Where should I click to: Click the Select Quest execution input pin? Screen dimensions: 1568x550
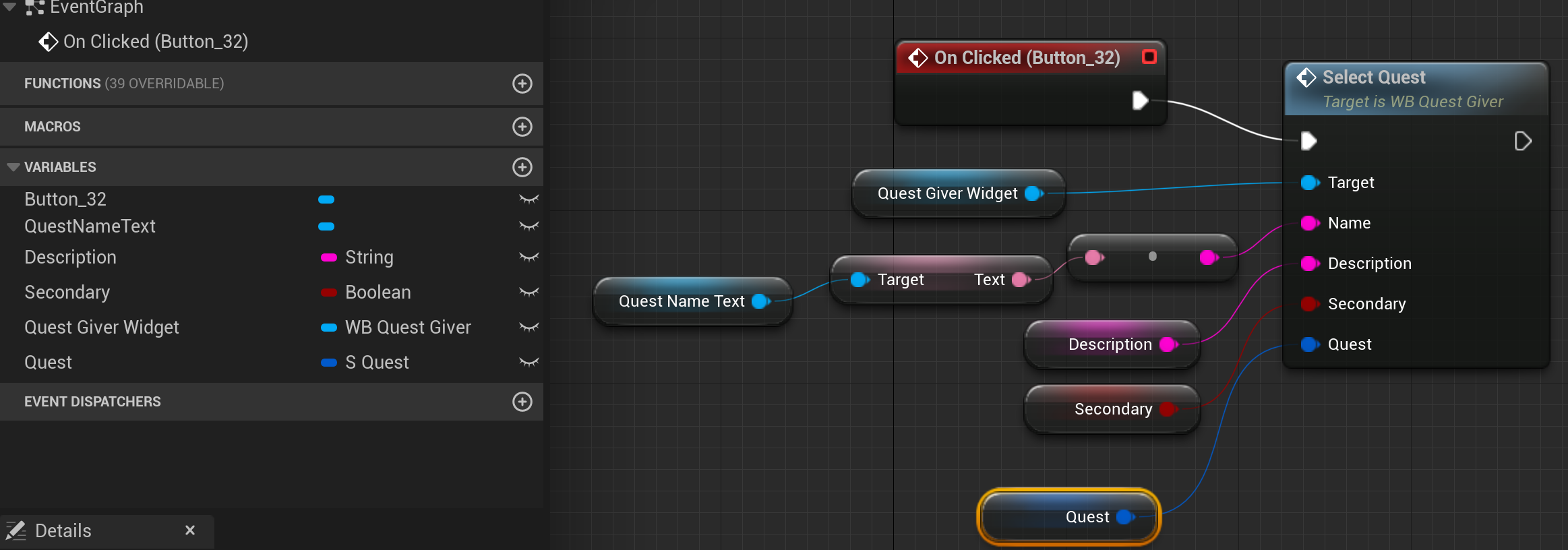click(x=1308, y=141)
